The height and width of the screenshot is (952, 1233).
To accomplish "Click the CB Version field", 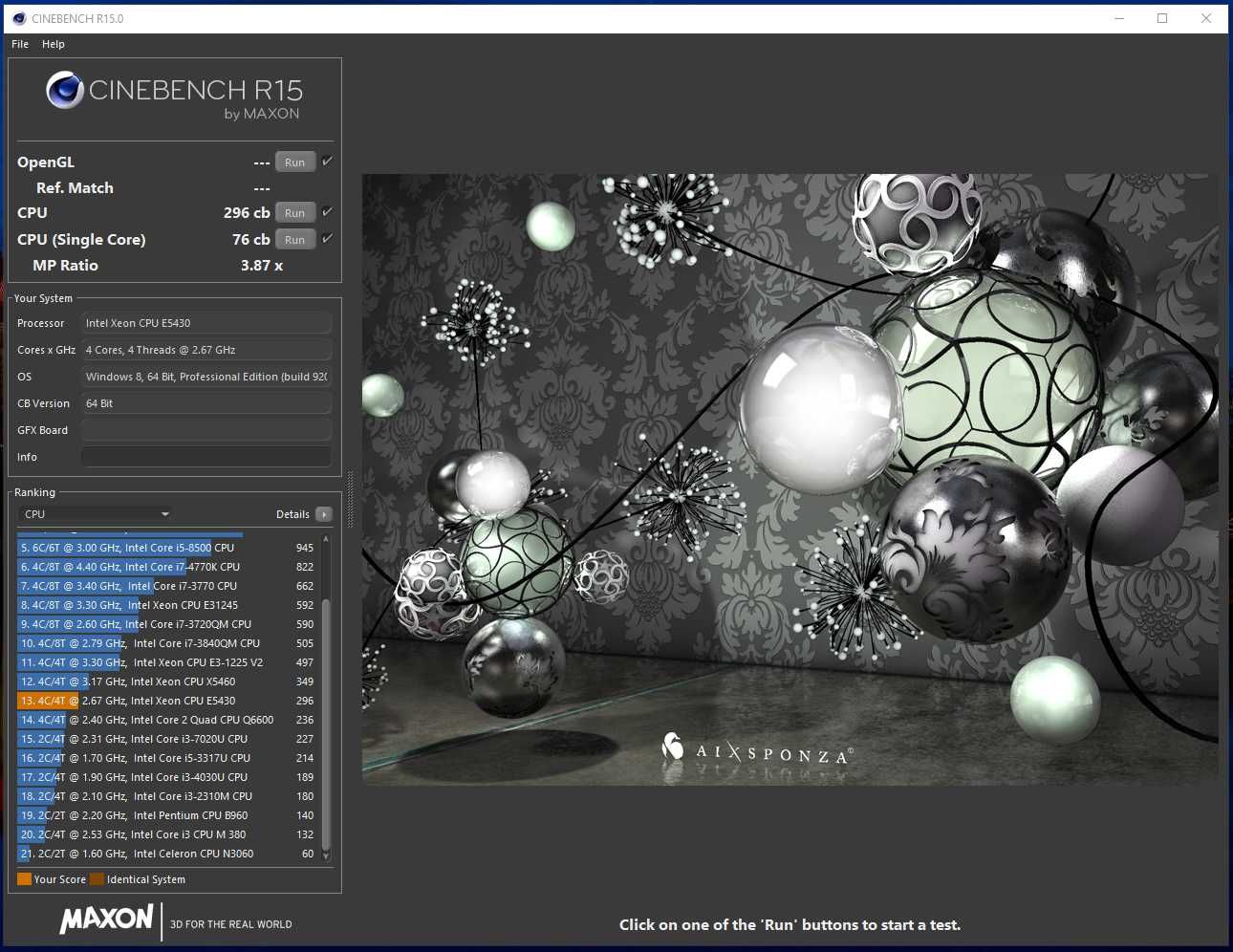I will [x=206, y=403].
